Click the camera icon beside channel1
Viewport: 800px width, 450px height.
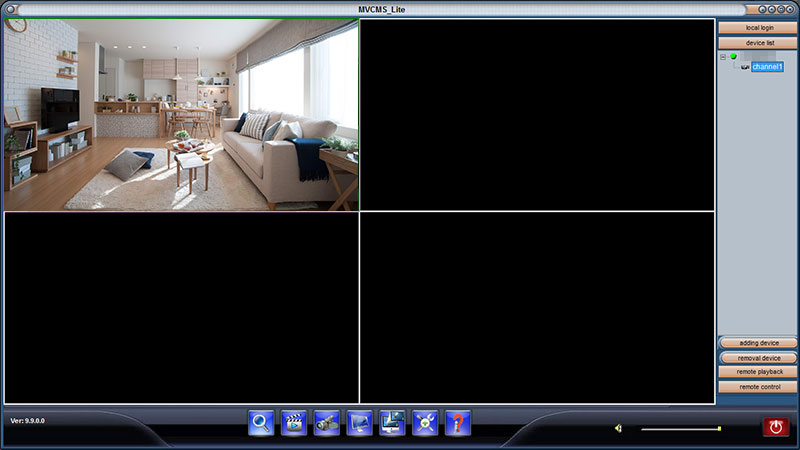[745, 67]
